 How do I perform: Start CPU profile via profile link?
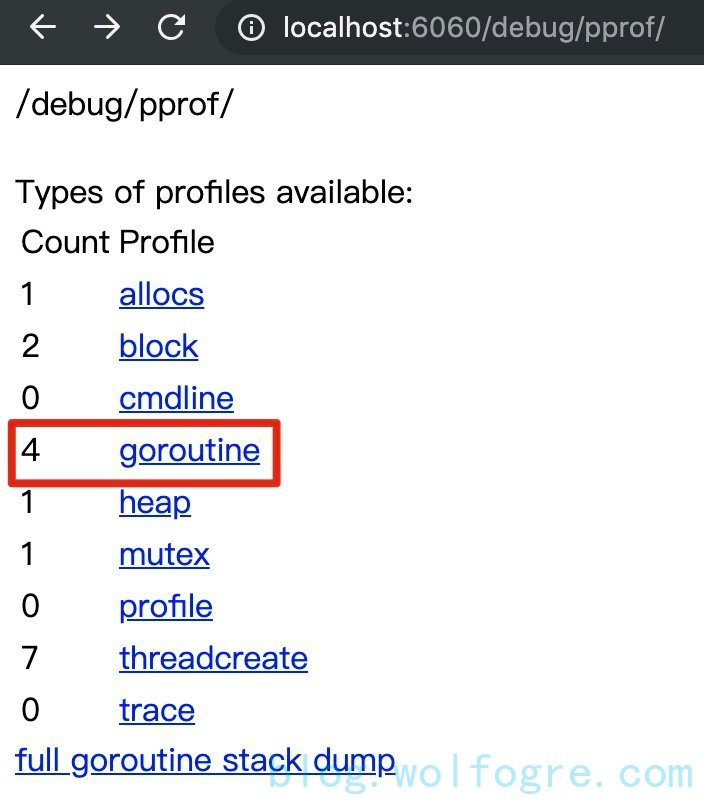coord(165,606)
